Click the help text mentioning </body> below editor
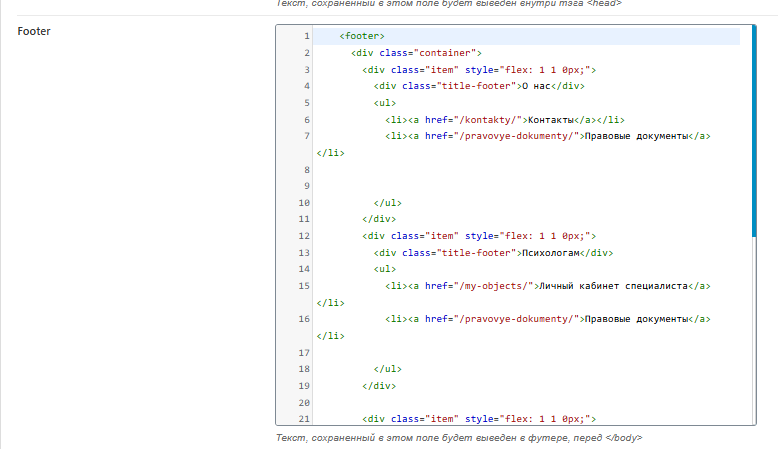 459,438
